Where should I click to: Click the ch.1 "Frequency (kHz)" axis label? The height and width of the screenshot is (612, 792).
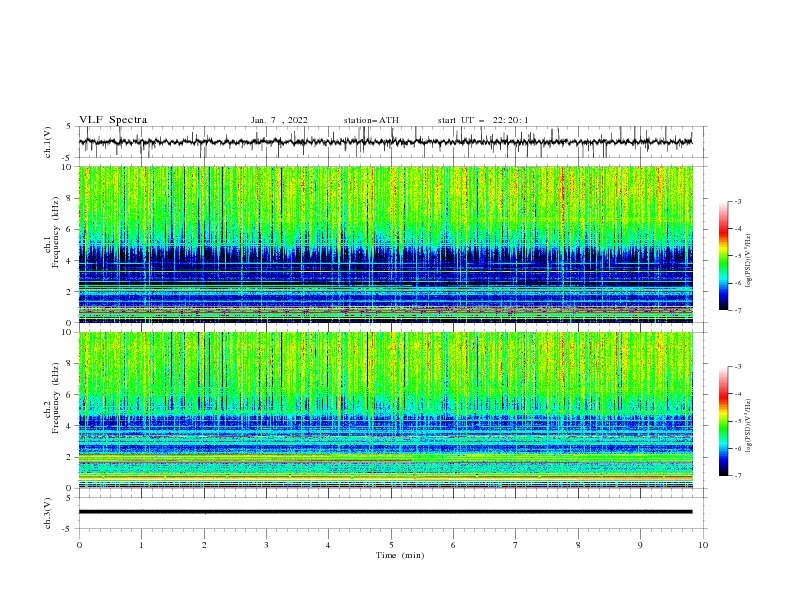[55, 233]
